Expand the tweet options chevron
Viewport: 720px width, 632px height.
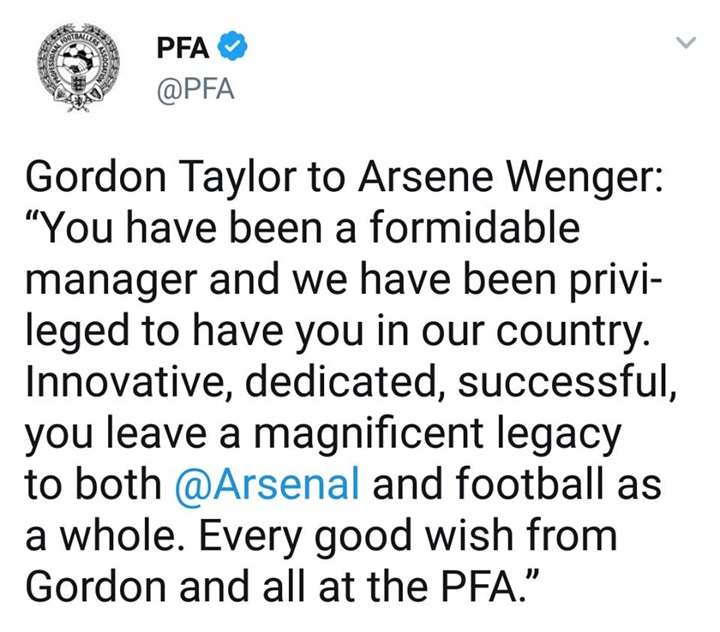point(686,43)
